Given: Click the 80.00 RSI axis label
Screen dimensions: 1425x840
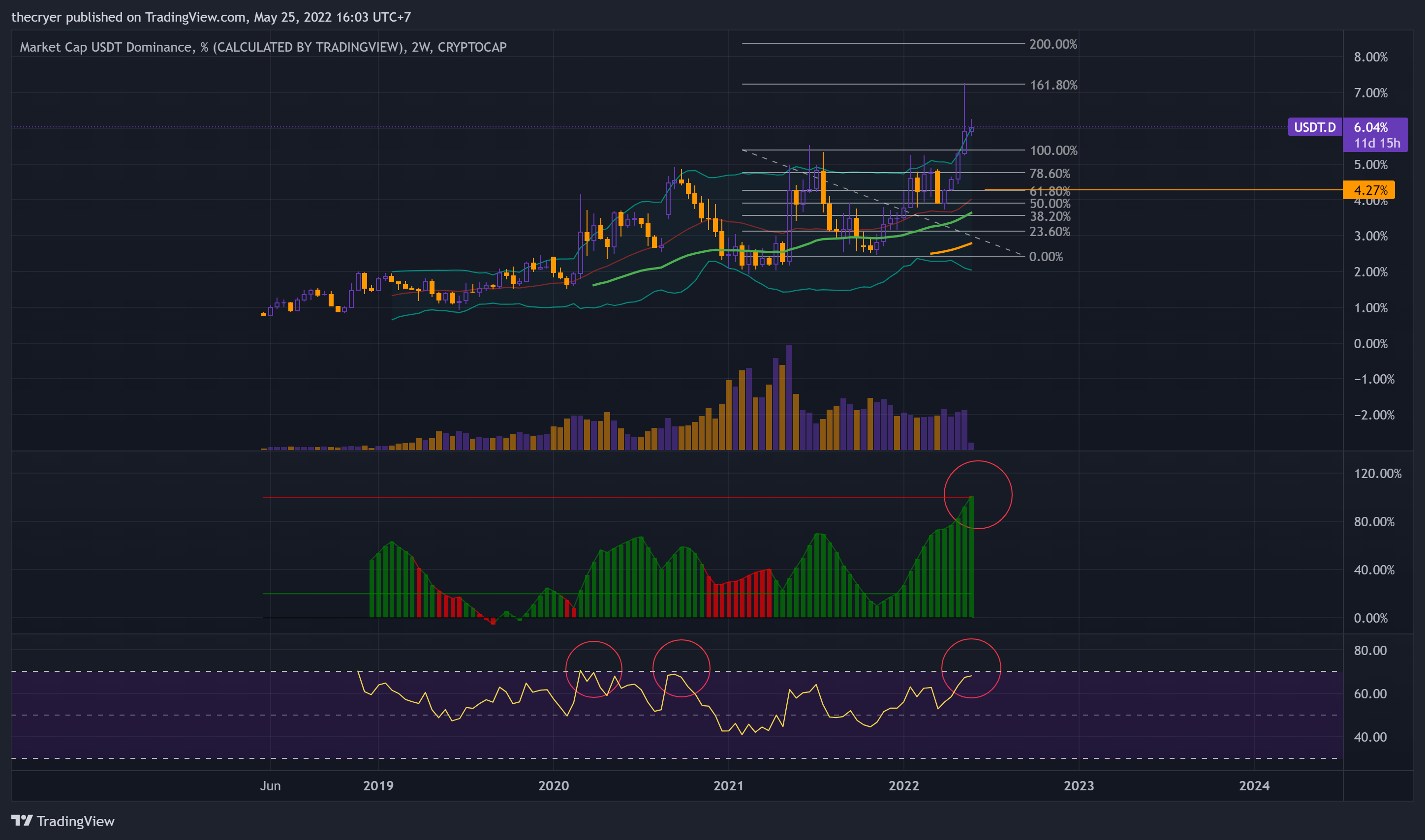Looking at the screenshot, I should 1370,650.
